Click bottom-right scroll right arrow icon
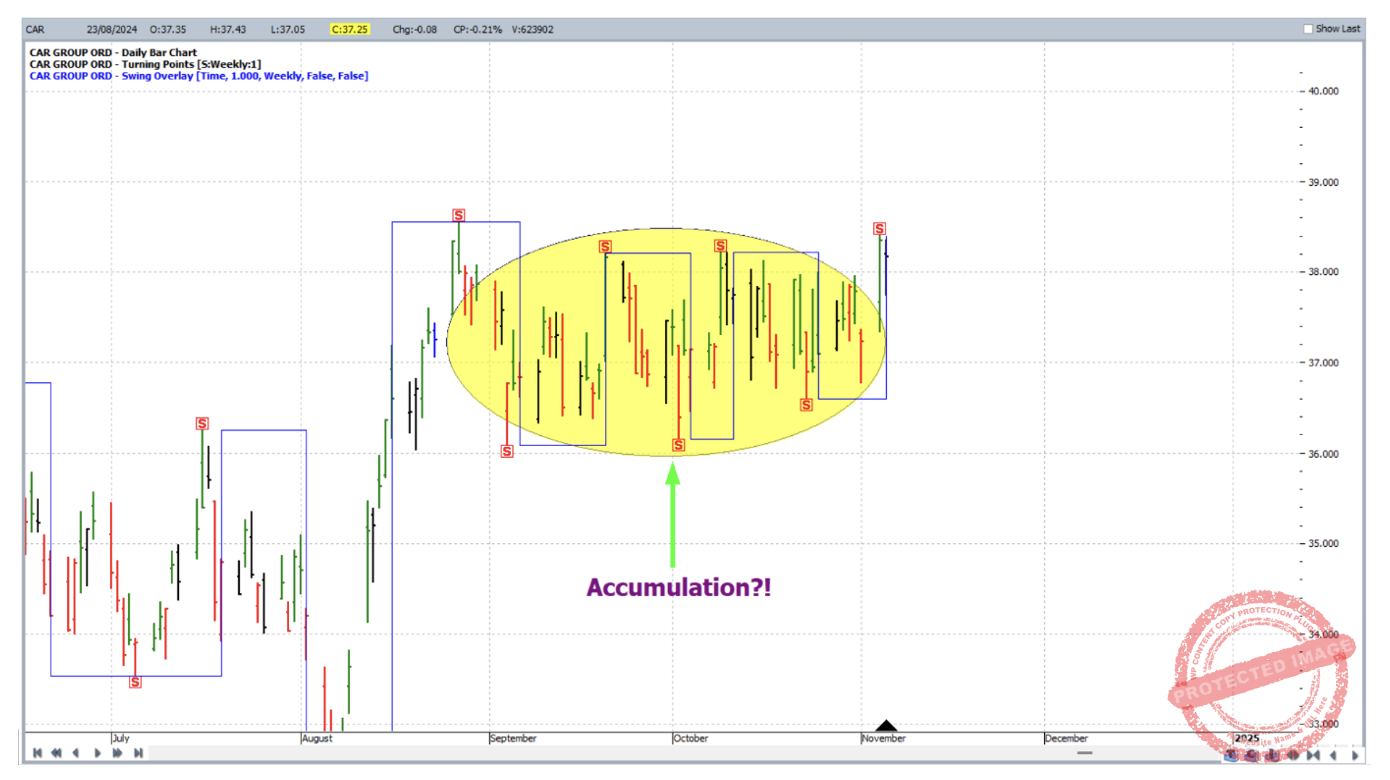This screenshot has height=780, width=1390. pyautogui.click(x=1355, y=755)
